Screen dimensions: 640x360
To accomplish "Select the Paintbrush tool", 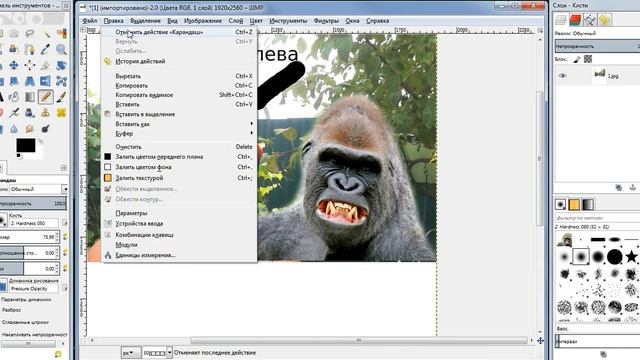I will coord(61,97).
